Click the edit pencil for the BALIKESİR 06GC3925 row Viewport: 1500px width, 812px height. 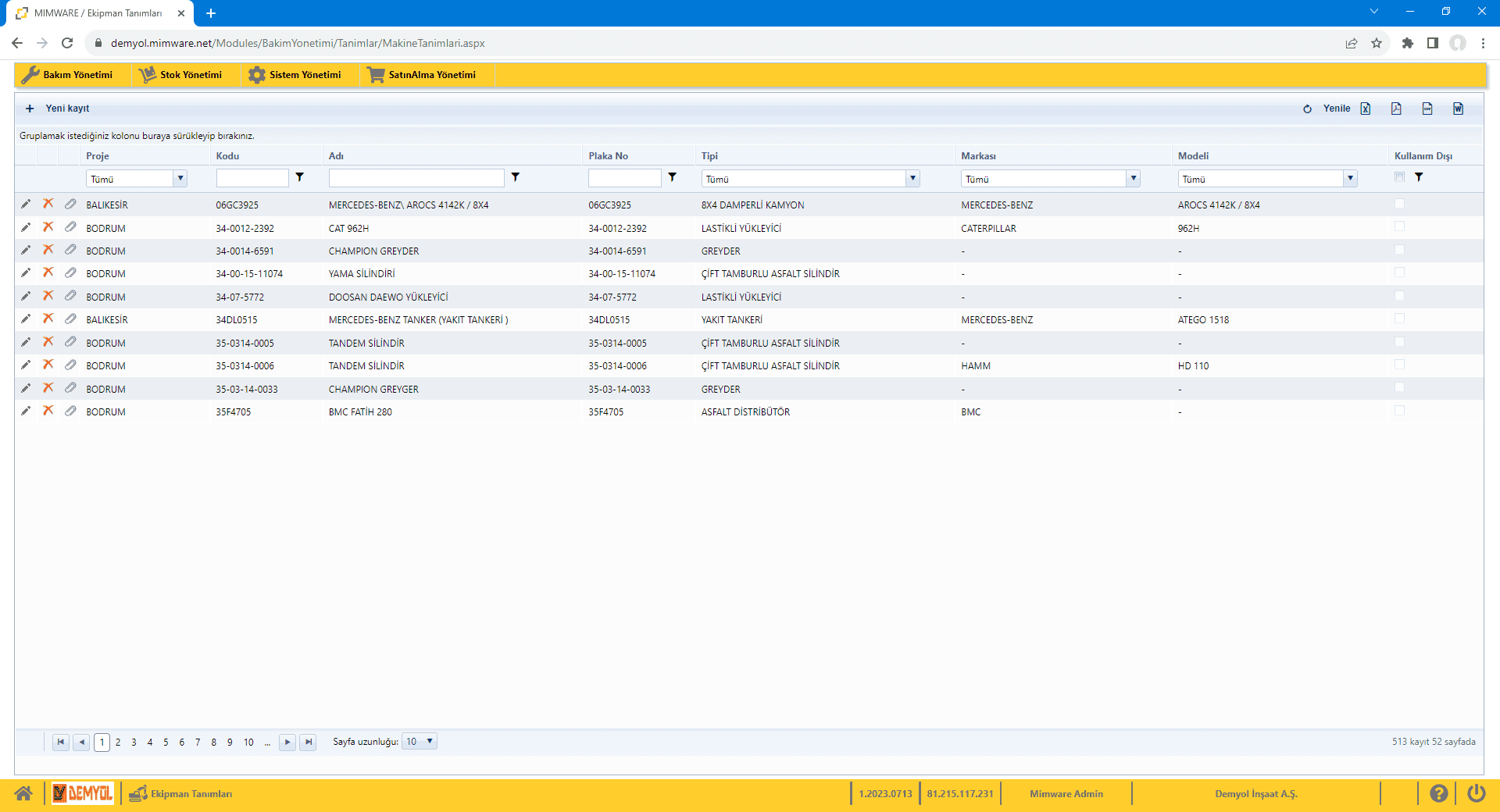point(26,205)
